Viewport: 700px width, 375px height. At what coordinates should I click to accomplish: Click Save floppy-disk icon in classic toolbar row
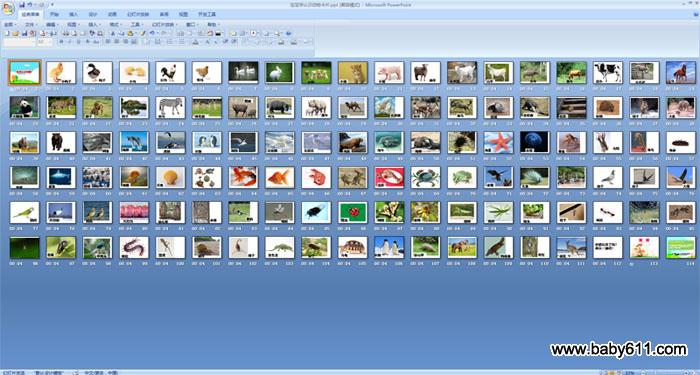tap(25, 33)
